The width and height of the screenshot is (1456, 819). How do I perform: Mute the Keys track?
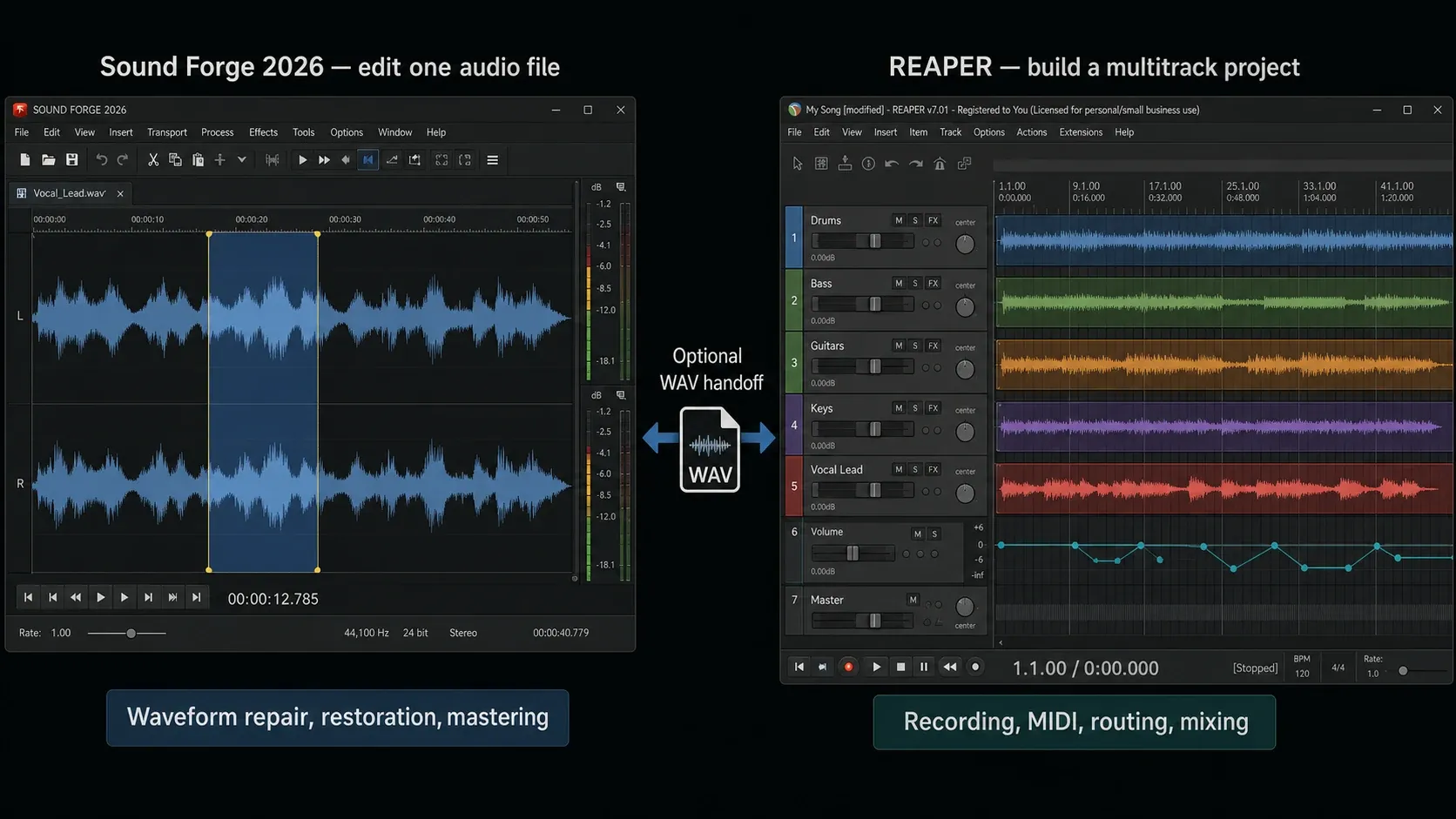[x=899, y=408]
